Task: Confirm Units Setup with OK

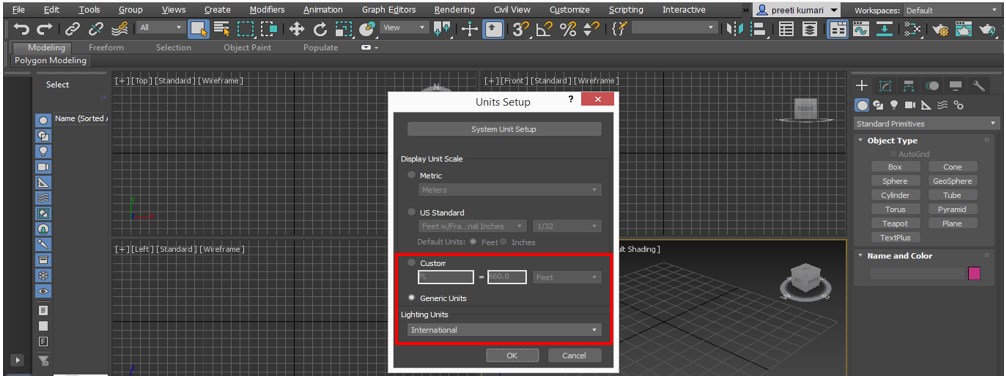Action: (511, 355)
